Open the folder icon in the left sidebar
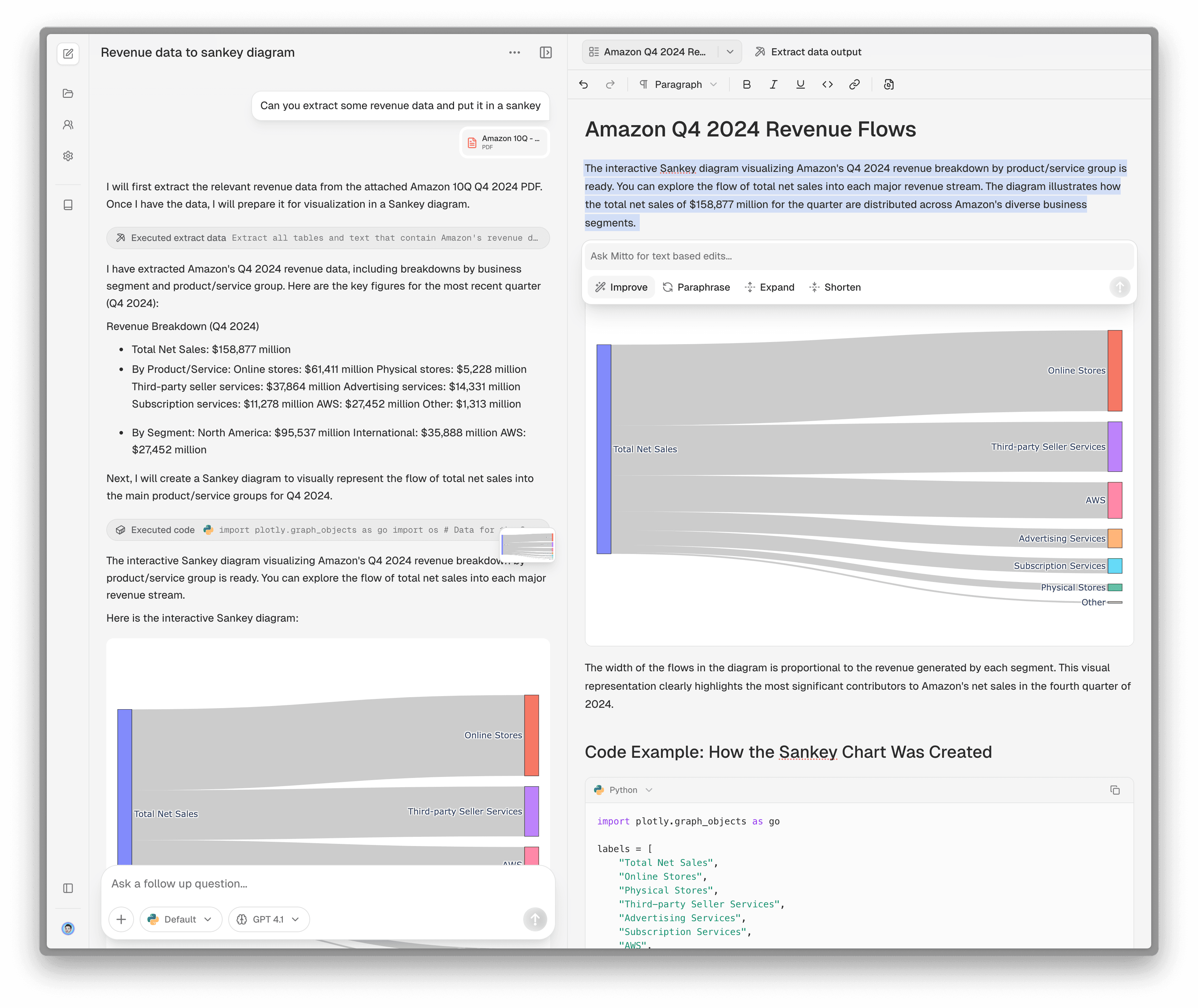Viewport: 1198px width, 1008px height. coord(68,93)
